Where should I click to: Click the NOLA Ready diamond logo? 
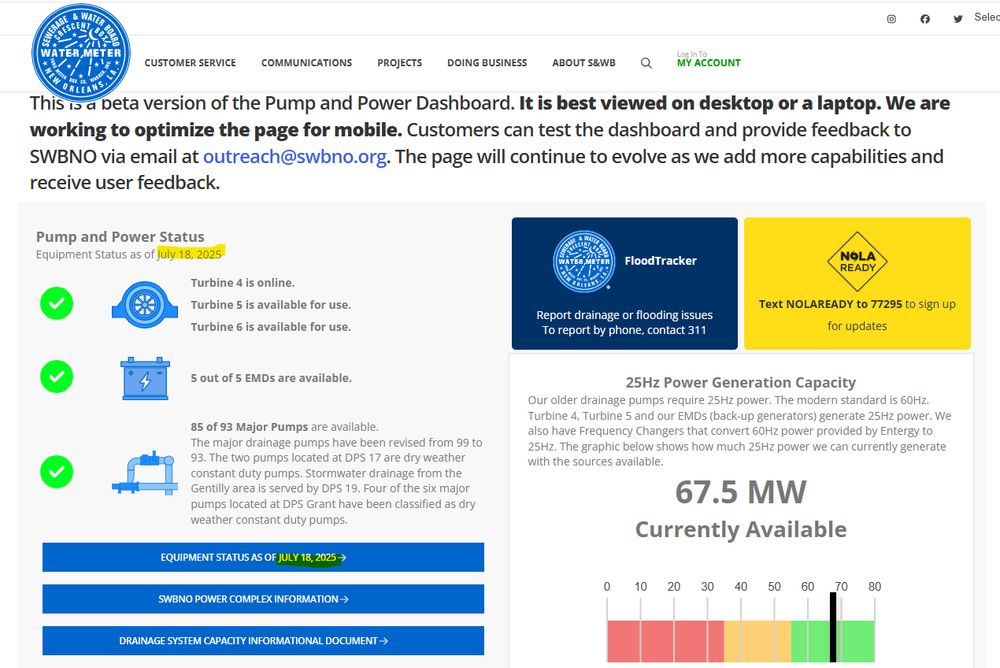[x=857, y=262]
